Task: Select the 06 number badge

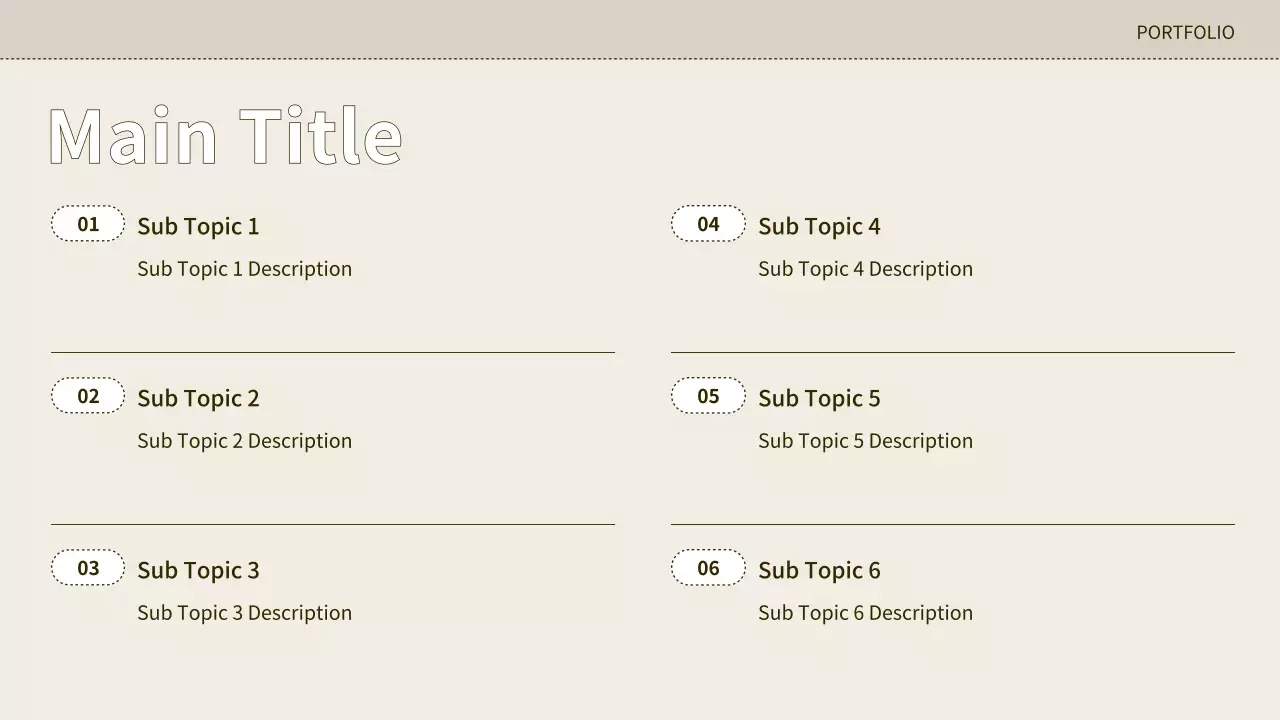Action: tap(708, 568)
